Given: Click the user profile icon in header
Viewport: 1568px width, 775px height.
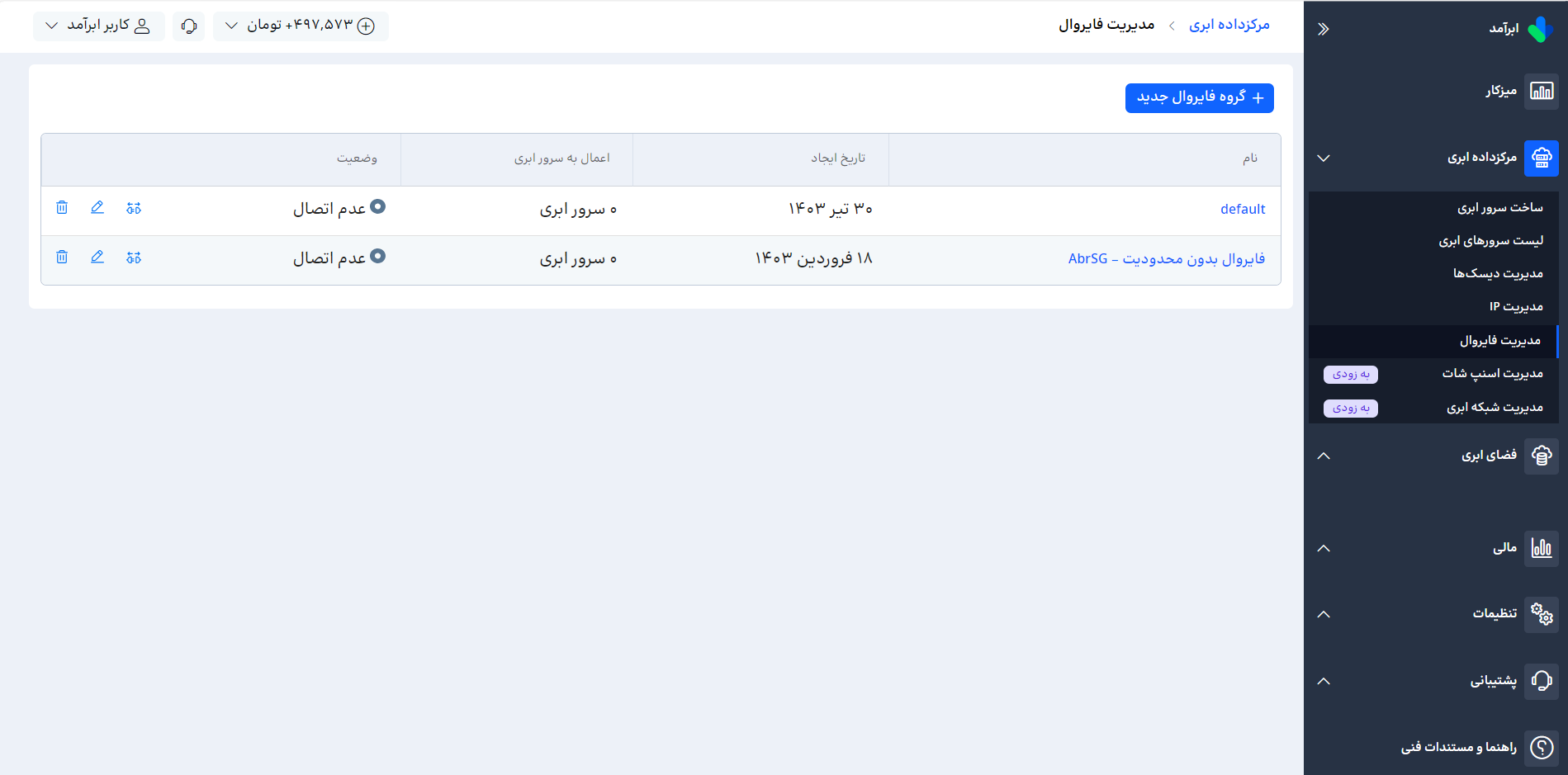Looking at the screenshot, I should tap(142, 26).
